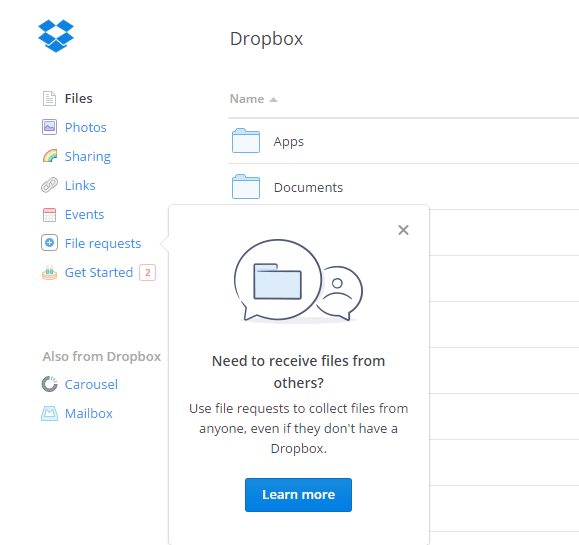Click the Links chain icon
579x545 pixels.
coord(49,185)
